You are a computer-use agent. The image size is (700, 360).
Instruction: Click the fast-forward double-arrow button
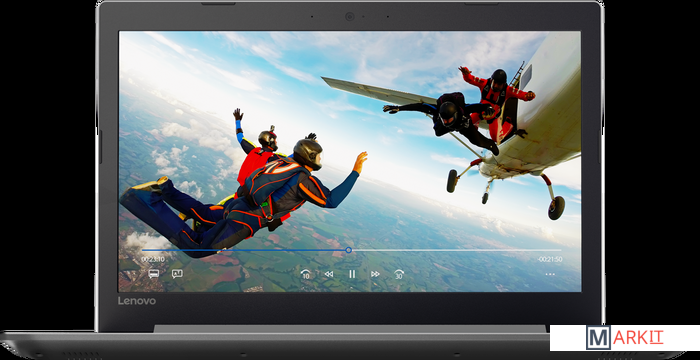pyautogui.click(x=375, y=274)
